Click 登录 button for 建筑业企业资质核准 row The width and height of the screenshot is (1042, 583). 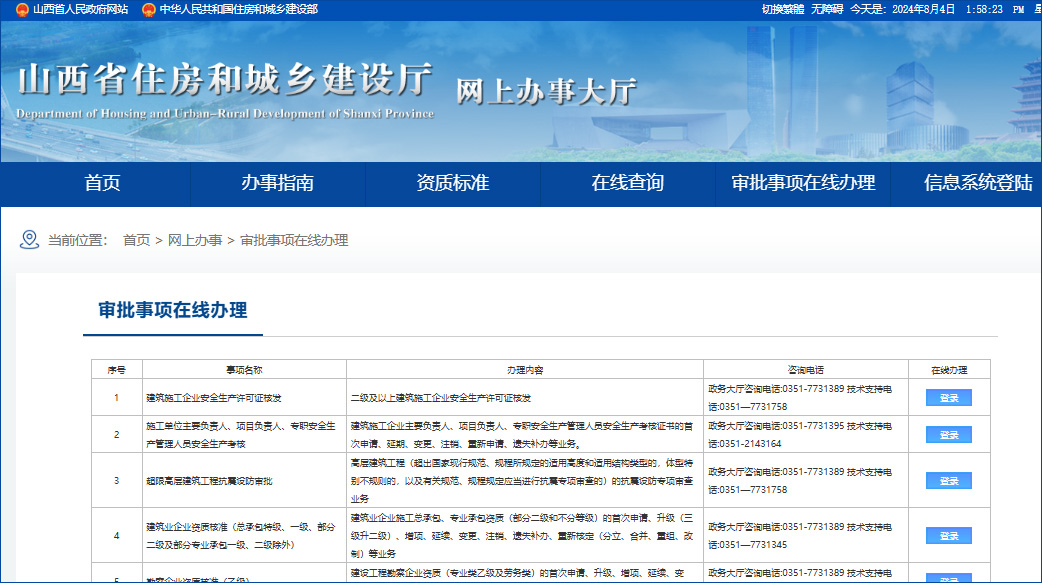point(949,536)
